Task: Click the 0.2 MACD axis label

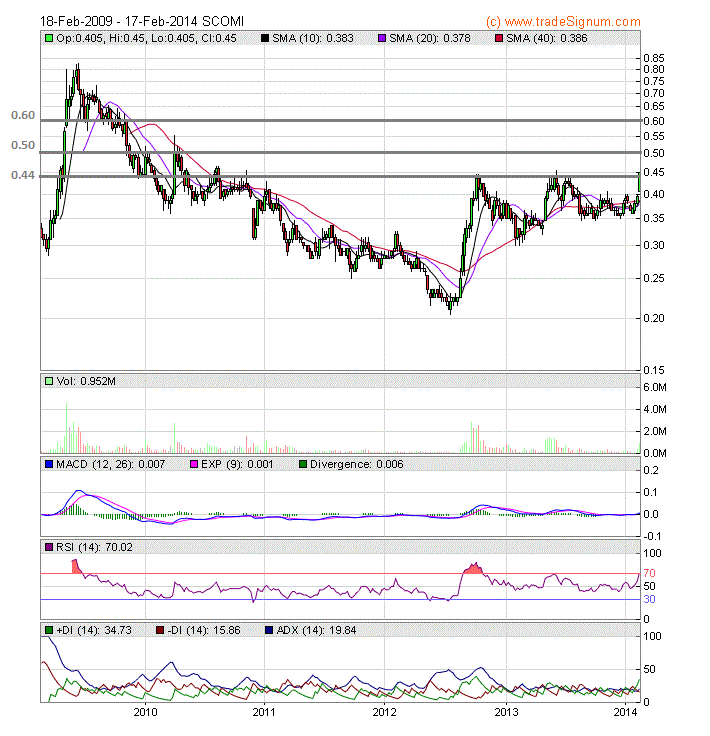Action: [x=651, y=470]
